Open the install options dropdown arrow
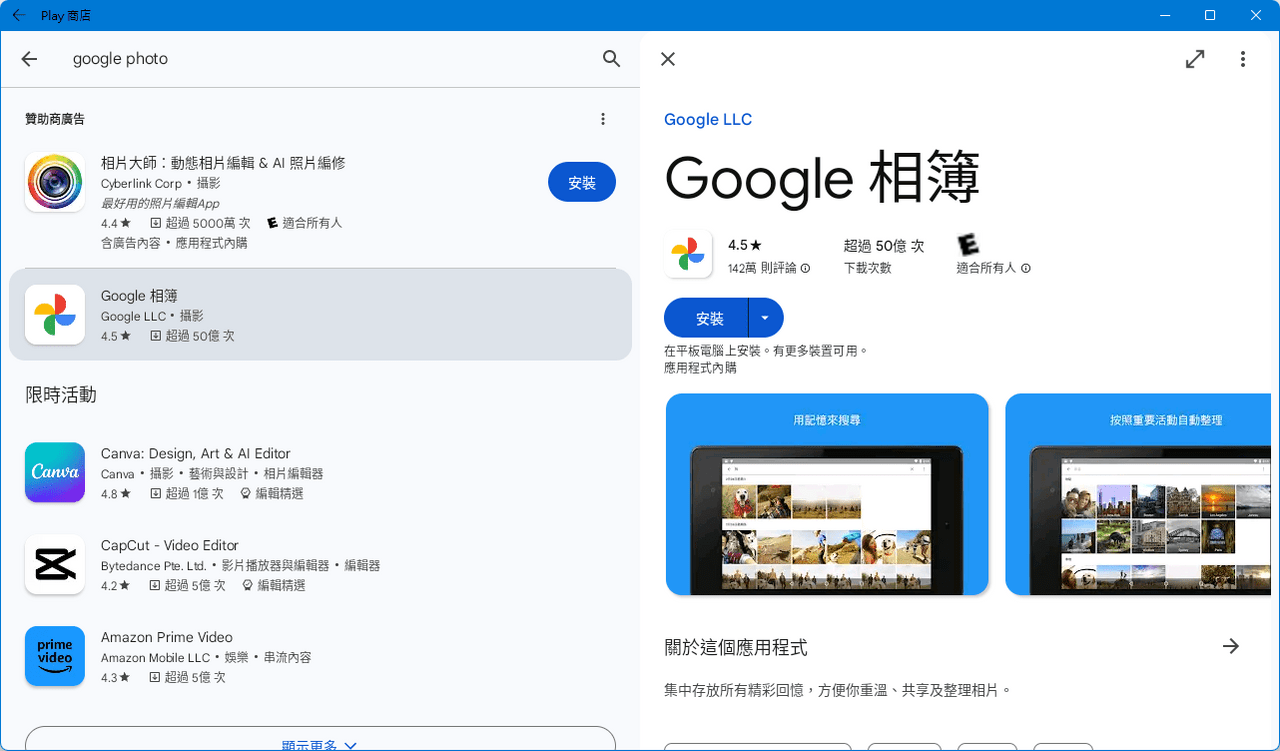 tap(766, 318)
